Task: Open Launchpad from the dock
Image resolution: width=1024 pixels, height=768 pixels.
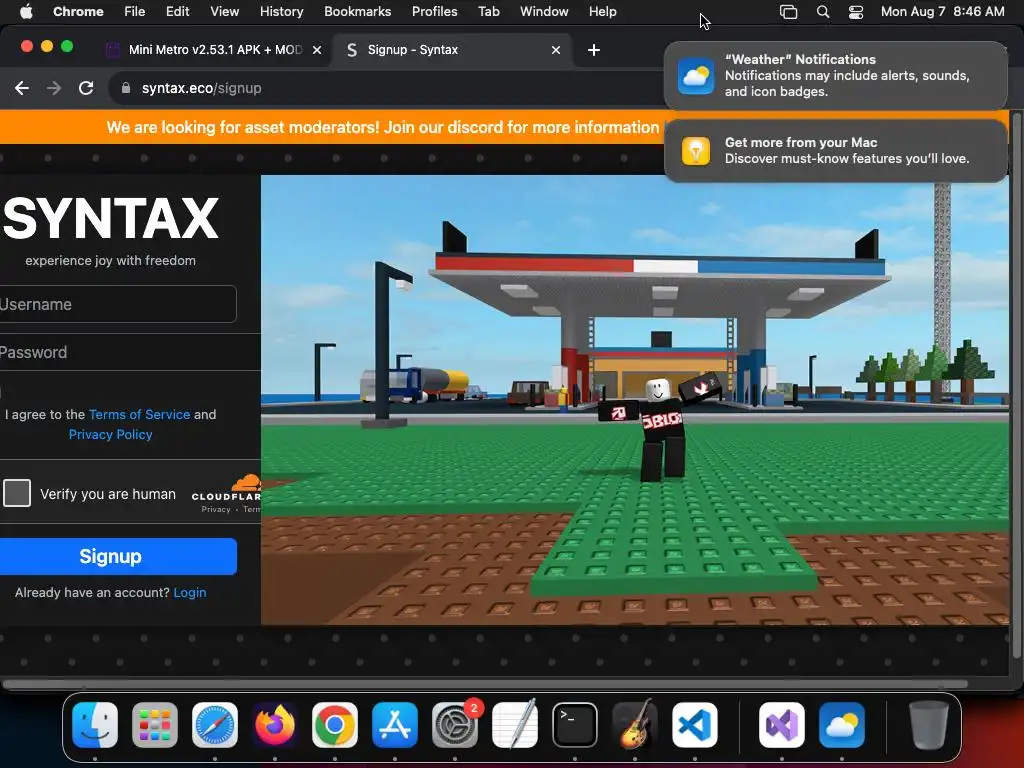Action: [x=155, y=725]
